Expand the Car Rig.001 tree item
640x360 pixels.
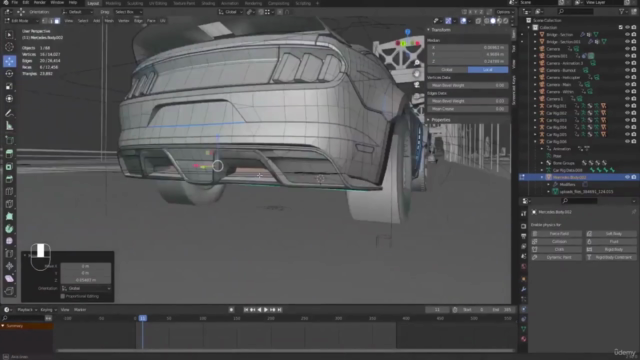pos(536,106)
